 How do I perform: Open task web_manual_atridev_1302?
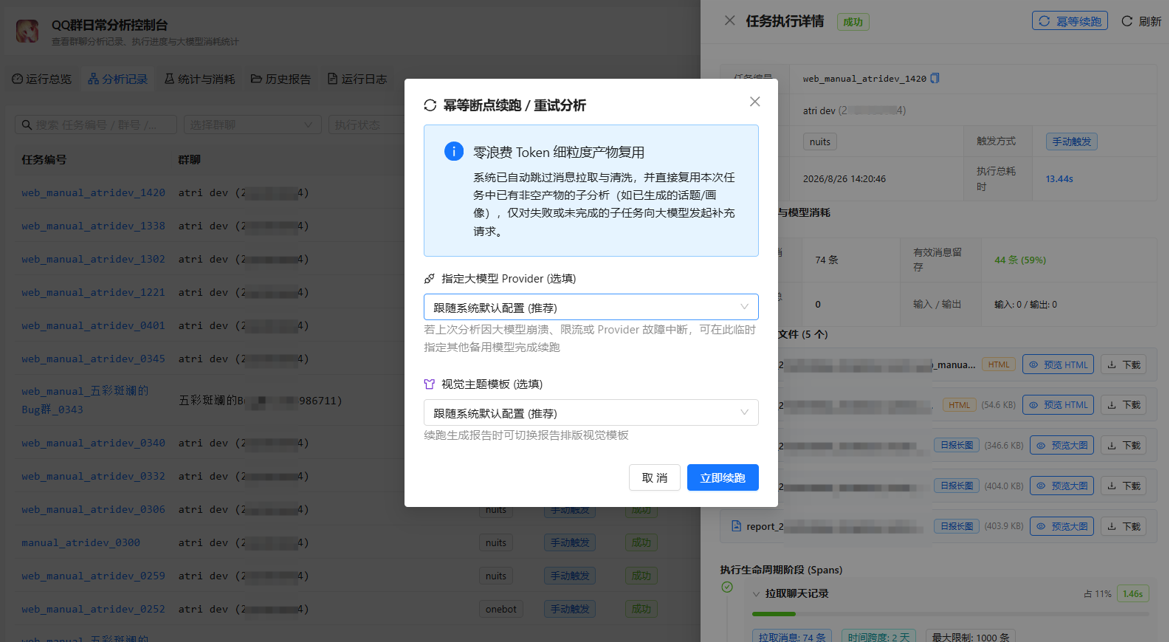click(93, 259)
